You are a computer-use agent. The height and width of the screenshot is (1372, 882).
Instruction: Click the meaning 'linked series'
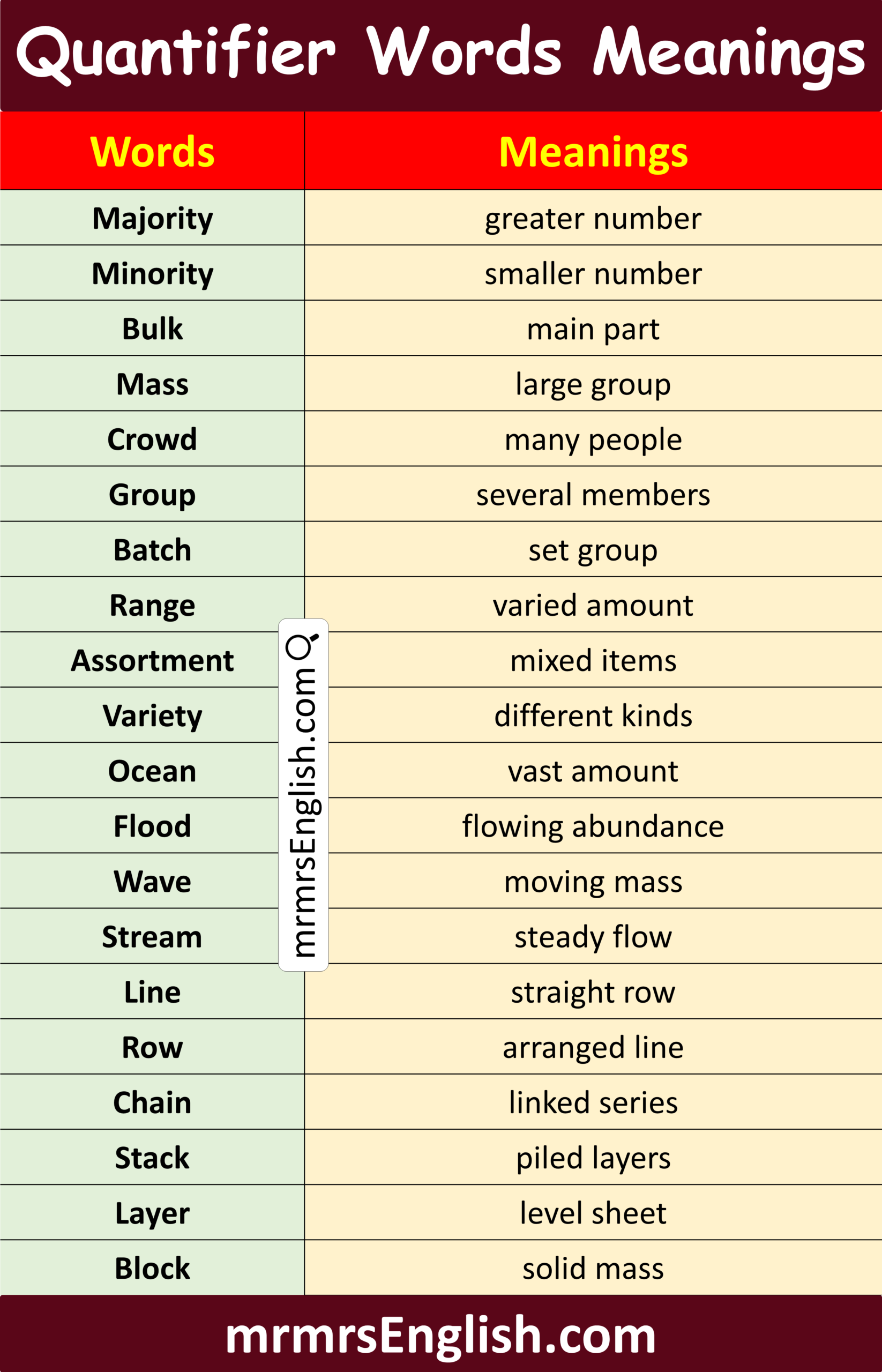point(593,1102)
